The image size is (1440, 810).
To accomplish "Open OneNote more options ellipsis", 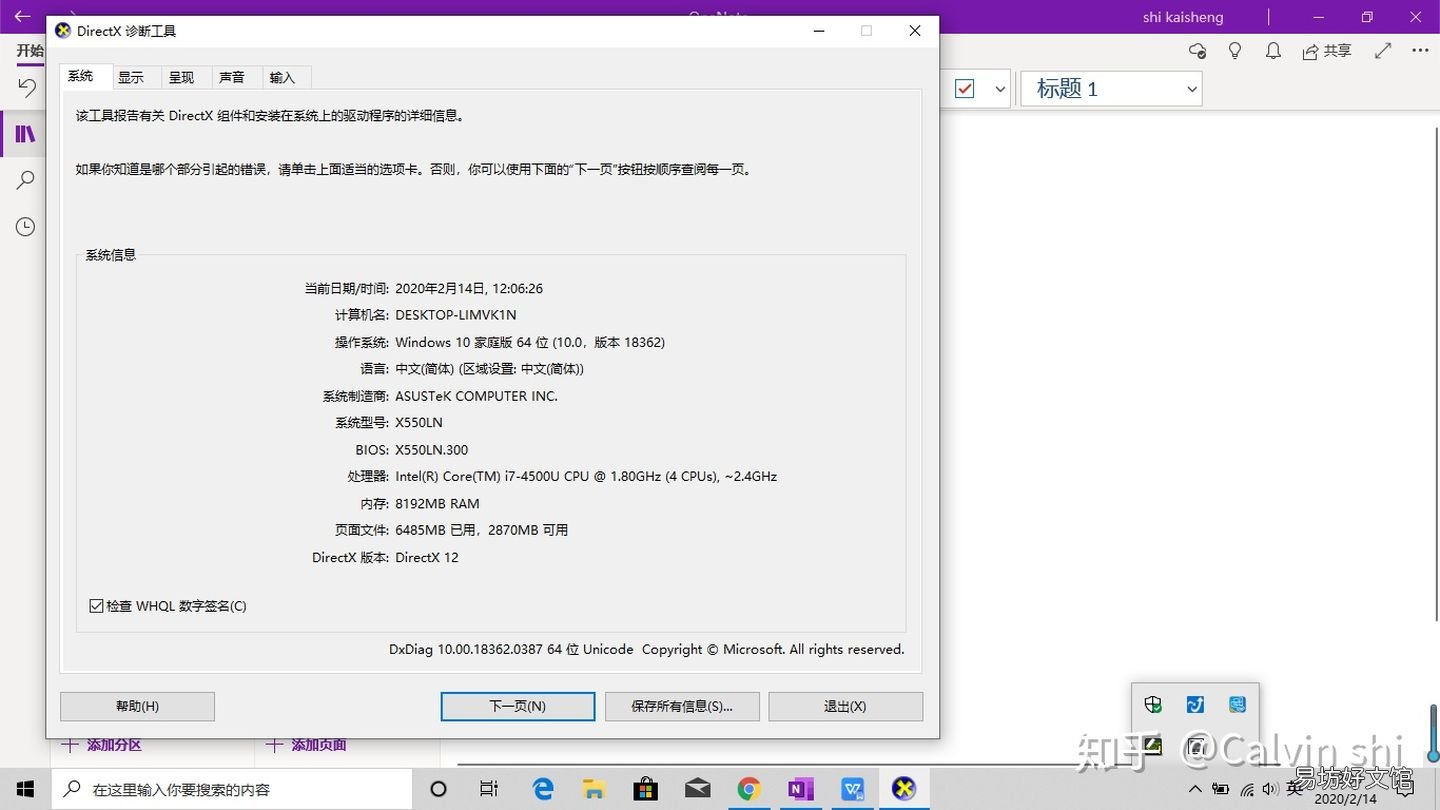I will [x=1421, y=51].
